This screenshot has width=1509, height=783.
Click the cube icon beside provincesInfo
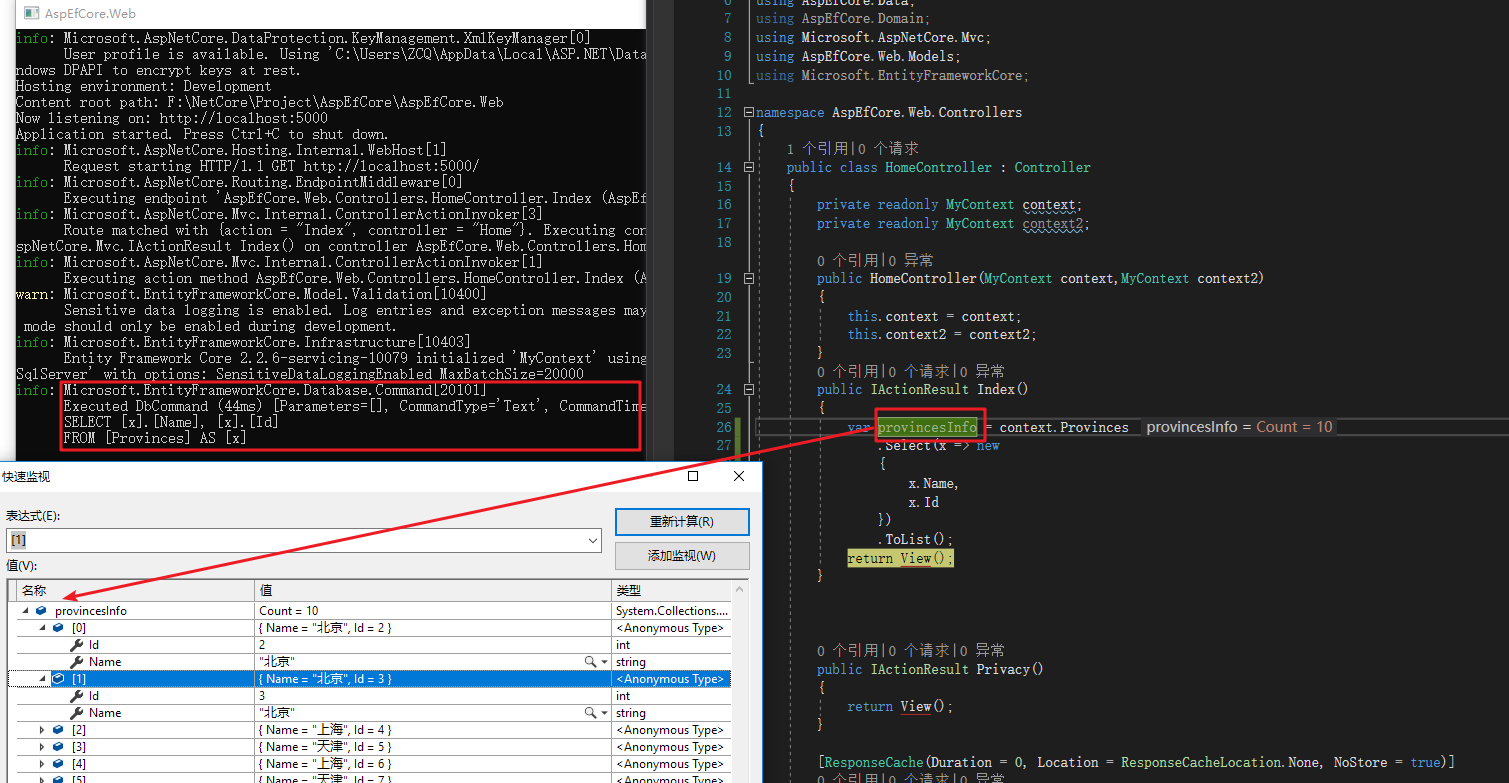pos(41,610)
